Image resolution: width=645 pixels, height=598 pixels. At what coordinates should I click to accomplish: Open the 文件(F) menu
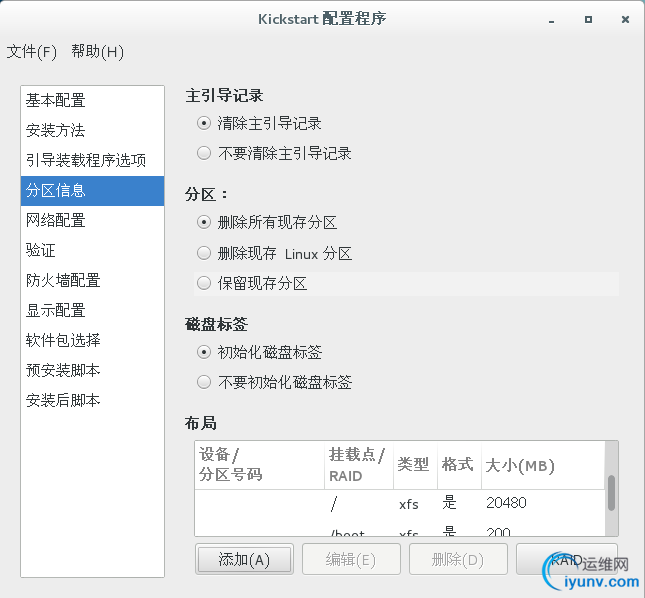click(x=32, y=52)
